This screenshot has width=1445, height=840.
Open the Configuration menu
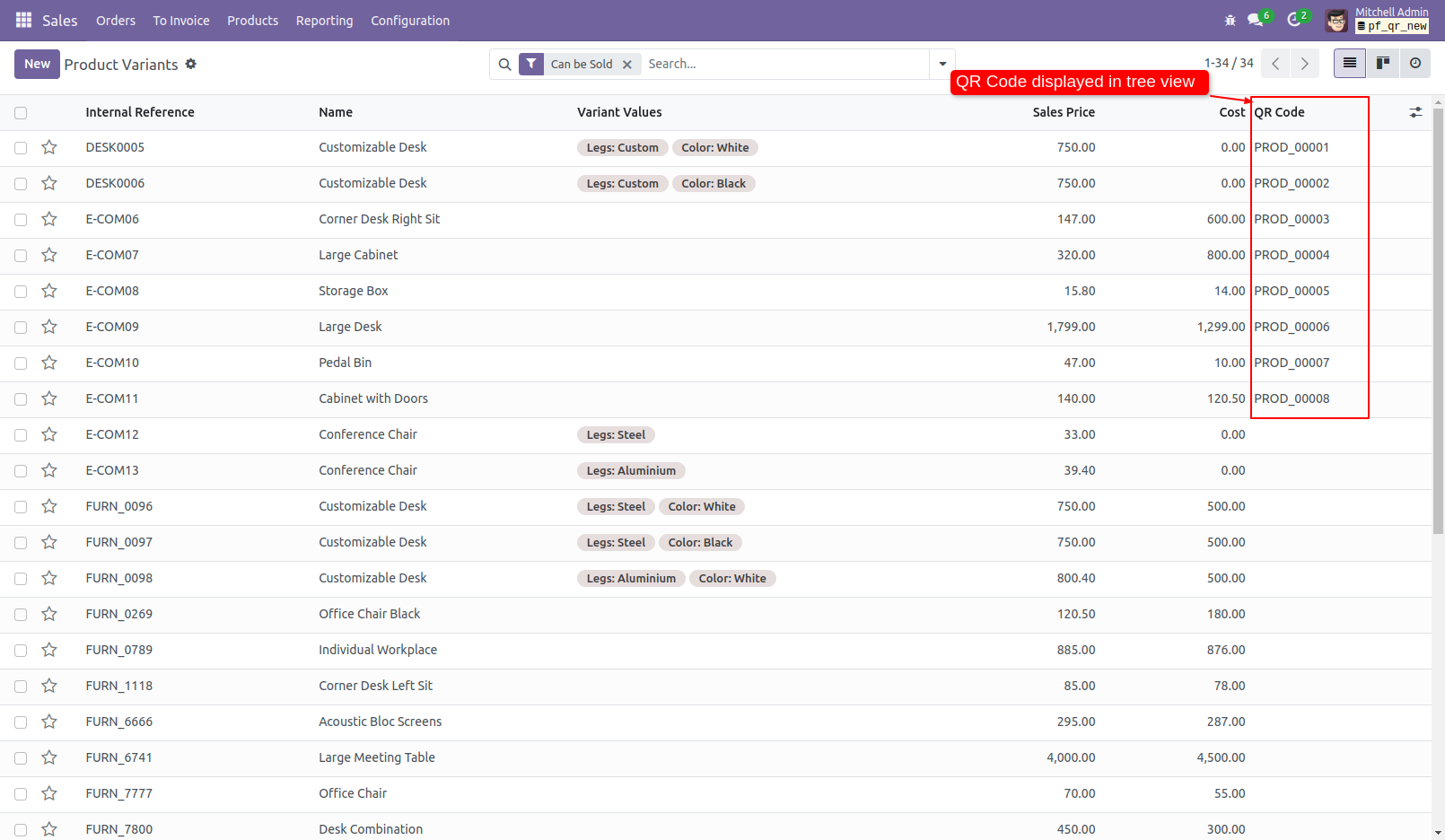(x=409, y=20)
